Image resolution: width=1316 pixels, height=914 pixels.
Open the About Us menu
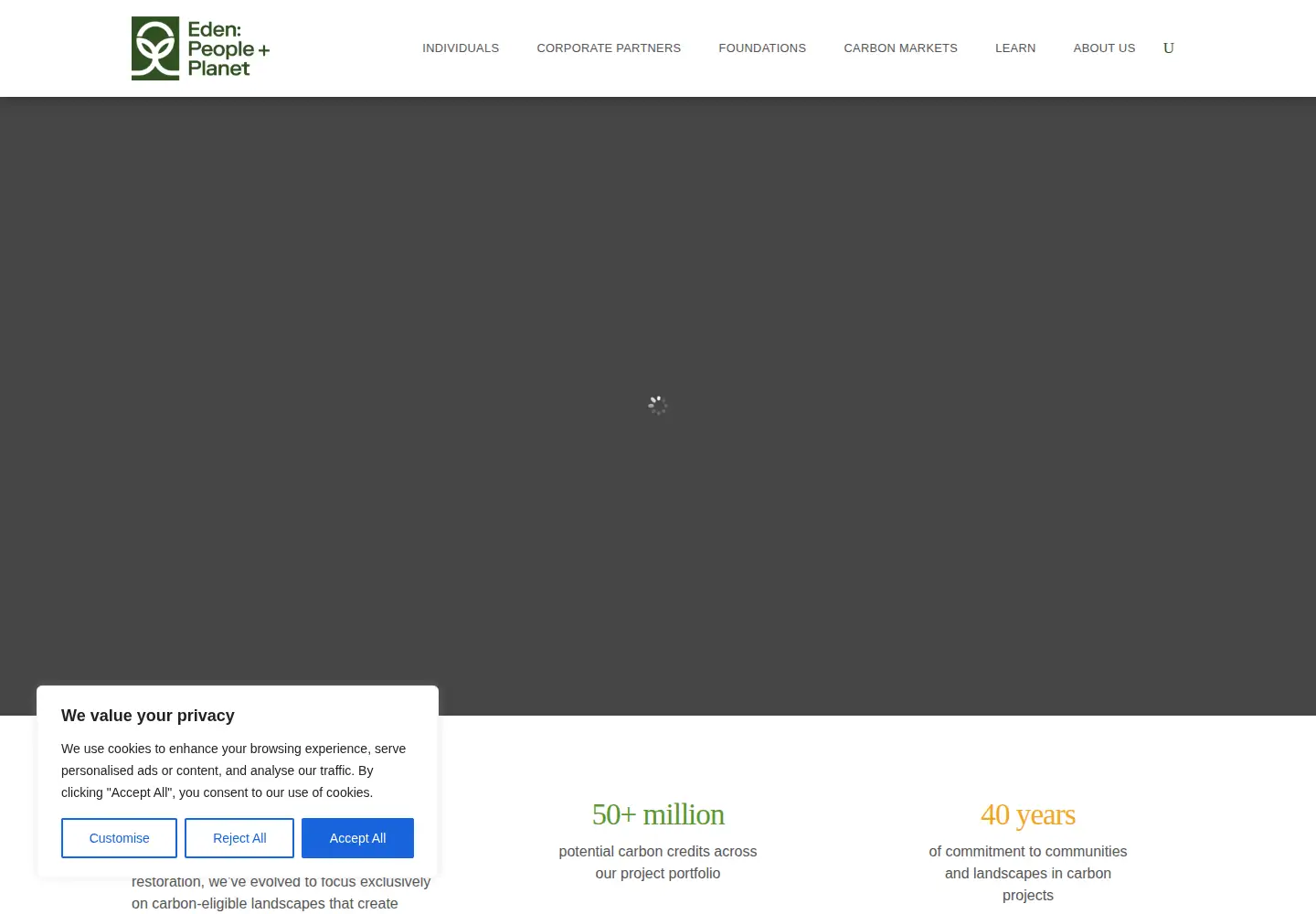tap(1104, 48)
